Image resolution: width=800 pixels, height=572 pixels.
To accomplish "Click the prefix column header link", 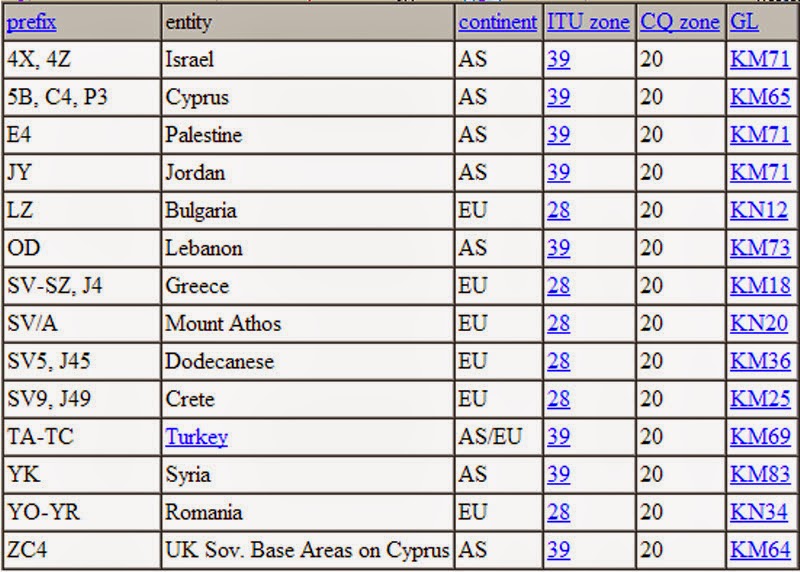I will pos(31,22).
